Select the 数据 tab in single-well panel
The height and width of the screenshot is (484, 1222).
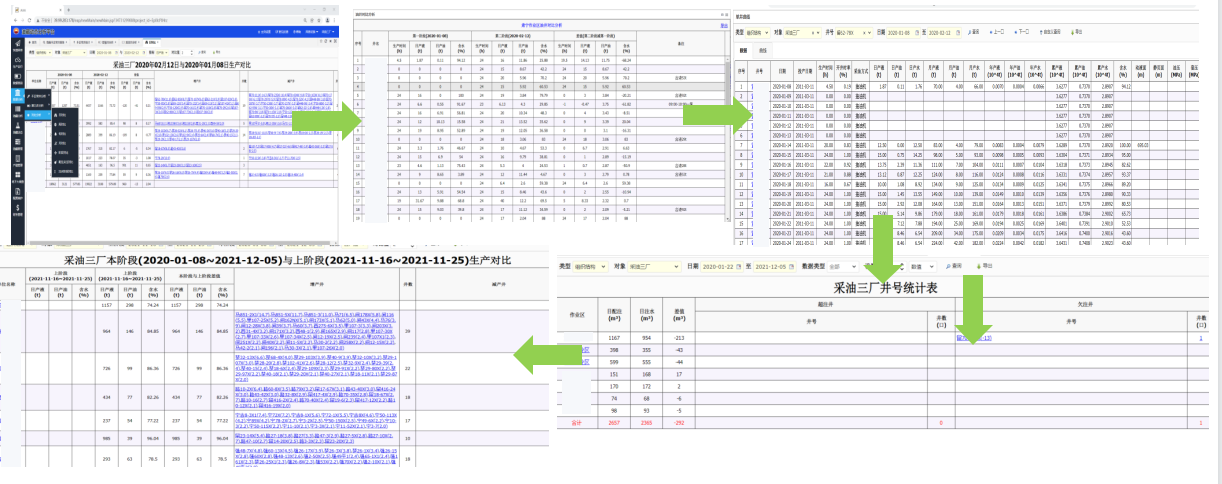744,49
